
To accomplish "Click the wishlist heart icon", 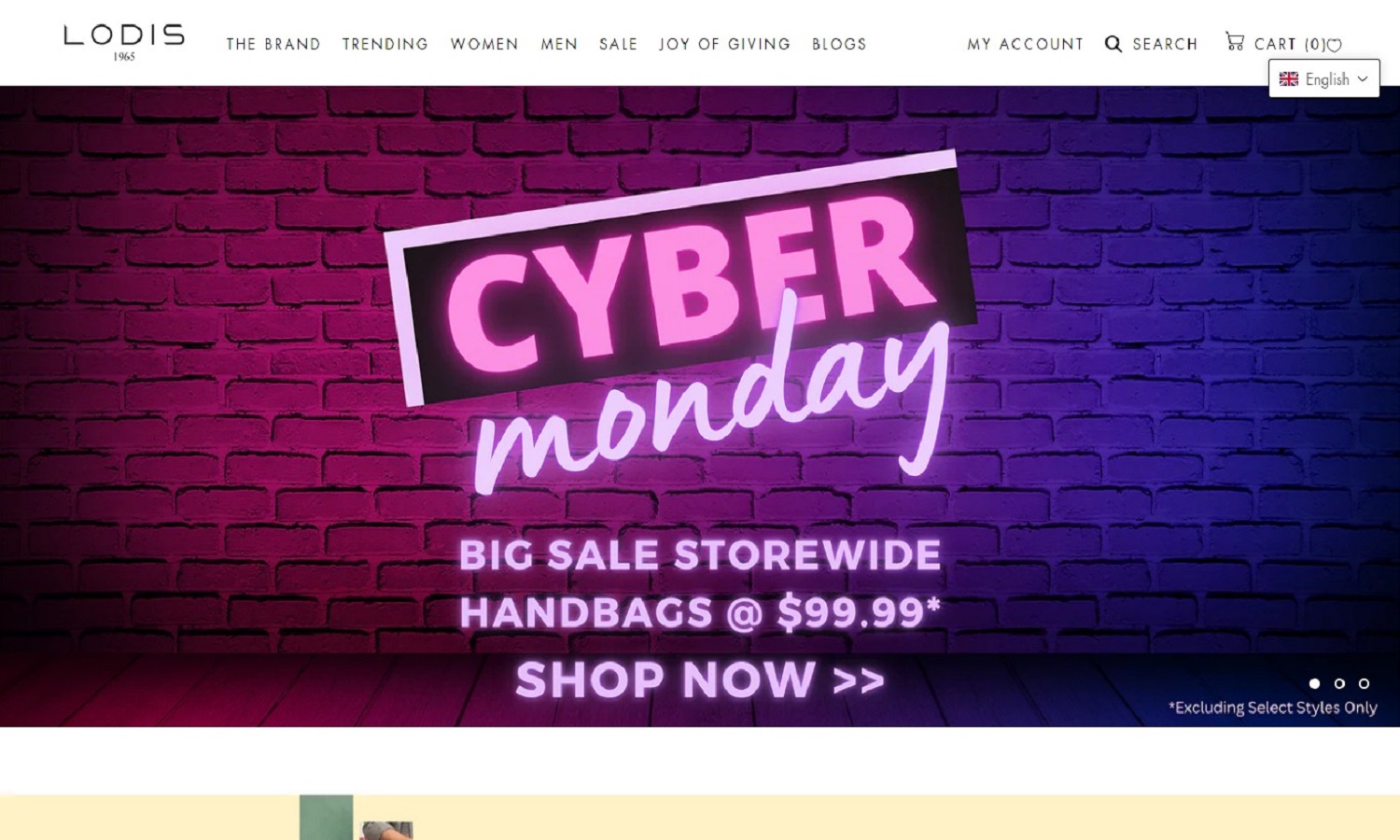I will tap(1335, 45).
